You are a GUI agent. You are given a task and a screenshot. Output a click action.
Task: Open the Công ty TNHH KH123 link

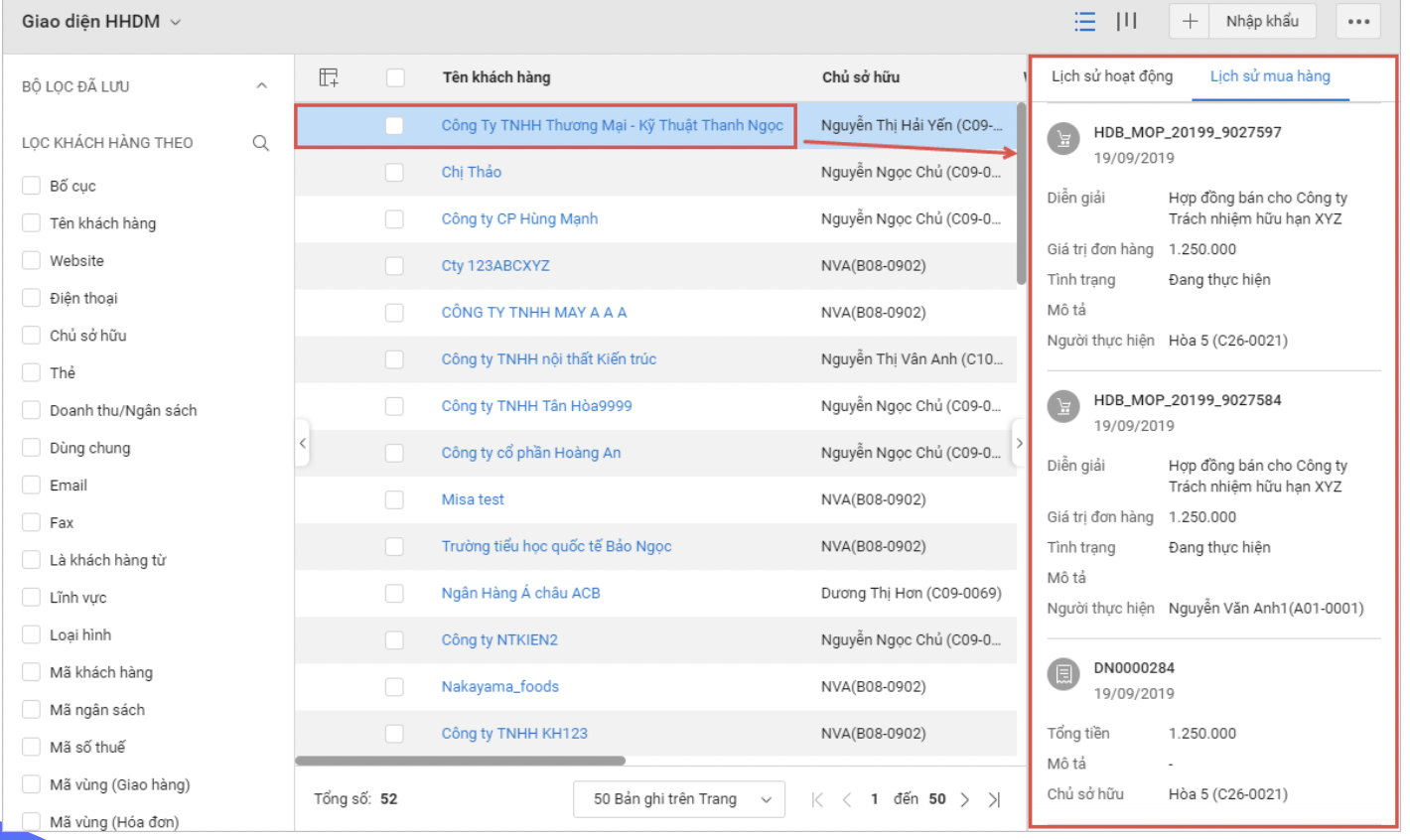coord(514,733)
